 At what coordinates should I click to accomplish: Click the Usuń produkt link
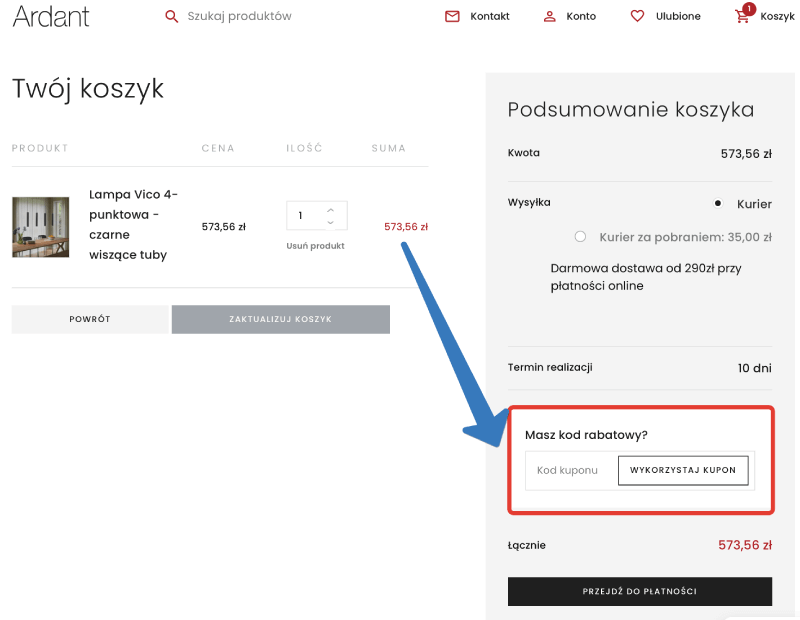(316, 245)
